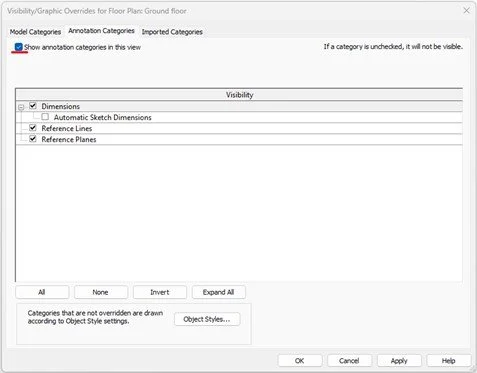Uncheck the Reference Planes checkbox
This screenshot has height=373, width=477.
pyautogui.click(x=33, y=139)
